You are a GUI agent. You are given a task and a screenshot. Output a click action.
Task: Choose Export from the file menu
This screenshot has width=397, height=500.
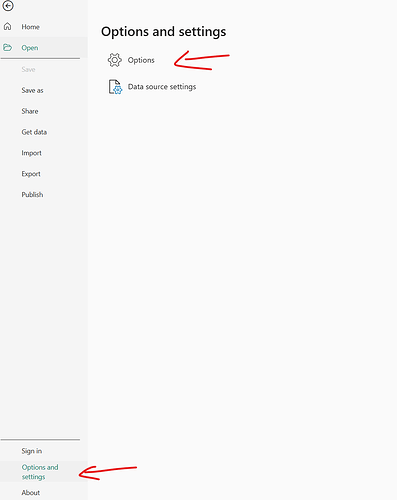click(x=31, y=174)
